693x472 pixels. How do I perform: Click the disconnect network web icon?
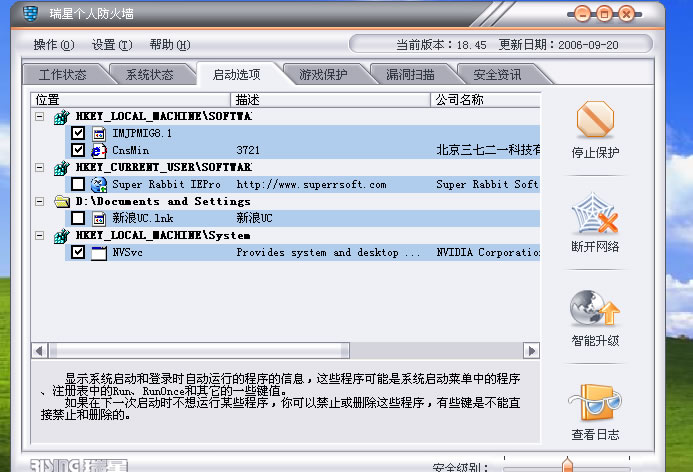click(595, 213)
